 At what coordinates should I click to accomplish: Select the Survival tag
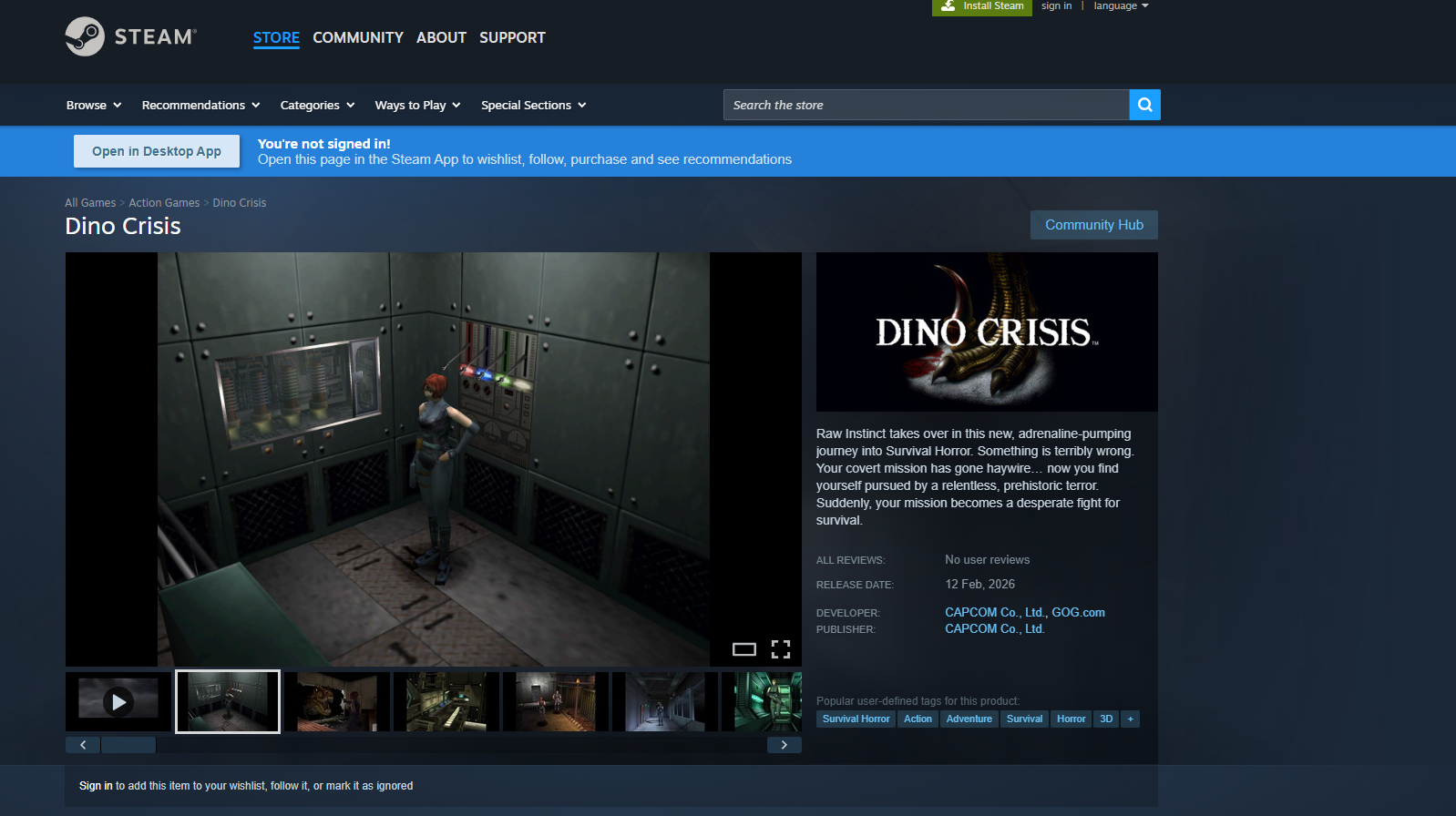click(x=1024, y=719)
